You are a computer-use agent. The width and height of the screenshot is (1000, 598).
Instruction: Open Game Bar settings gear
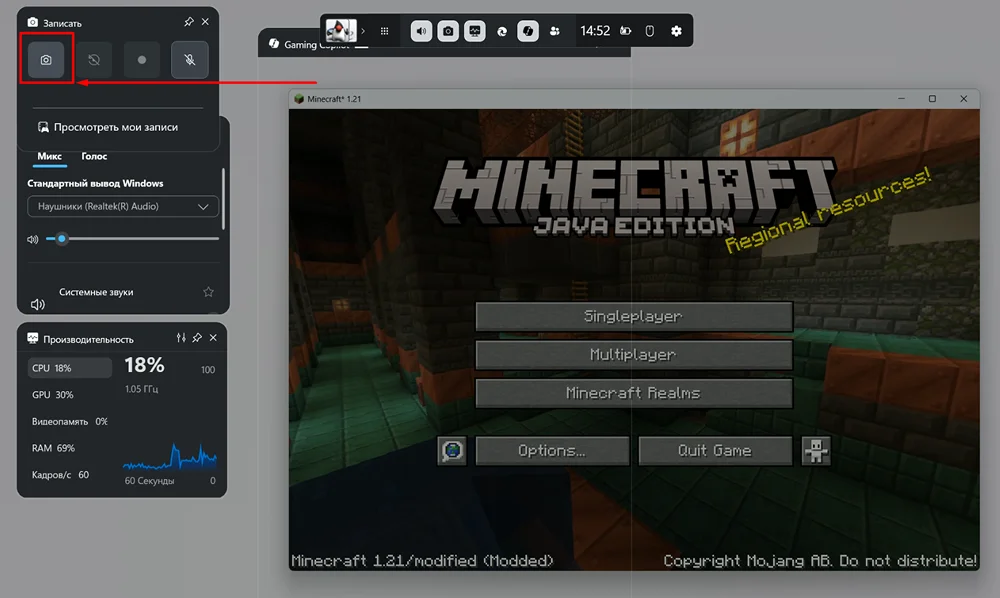pyautogui.click(x=676, y=31)
